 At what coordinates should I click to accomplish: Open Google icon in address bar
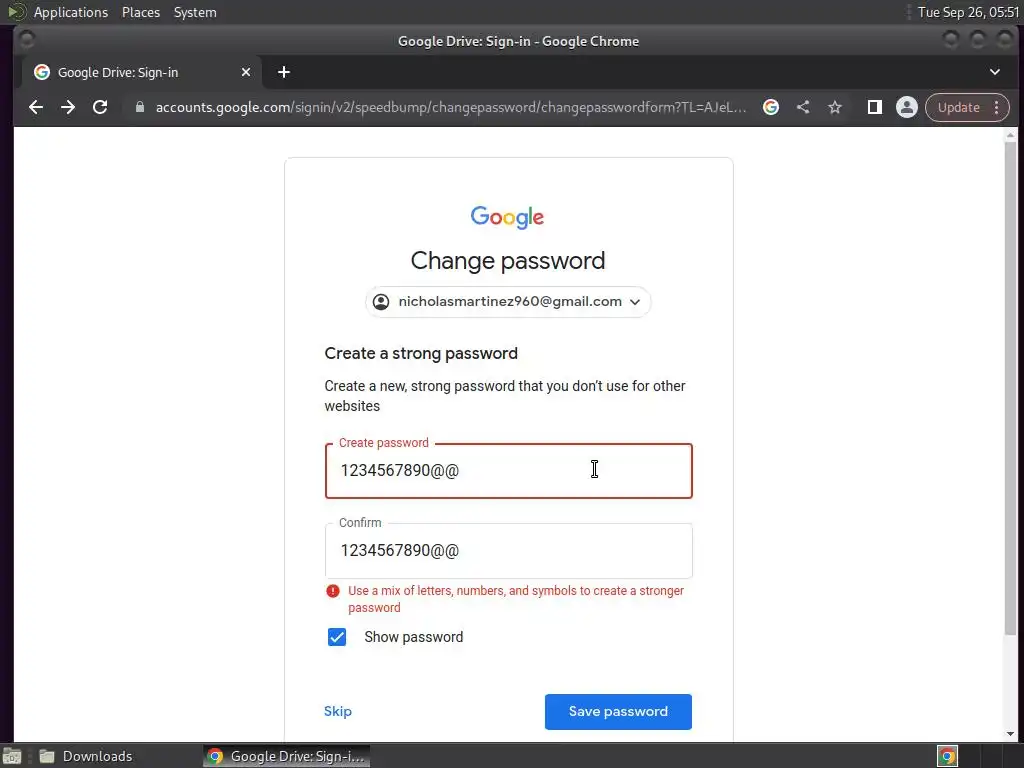pos(771,107)
